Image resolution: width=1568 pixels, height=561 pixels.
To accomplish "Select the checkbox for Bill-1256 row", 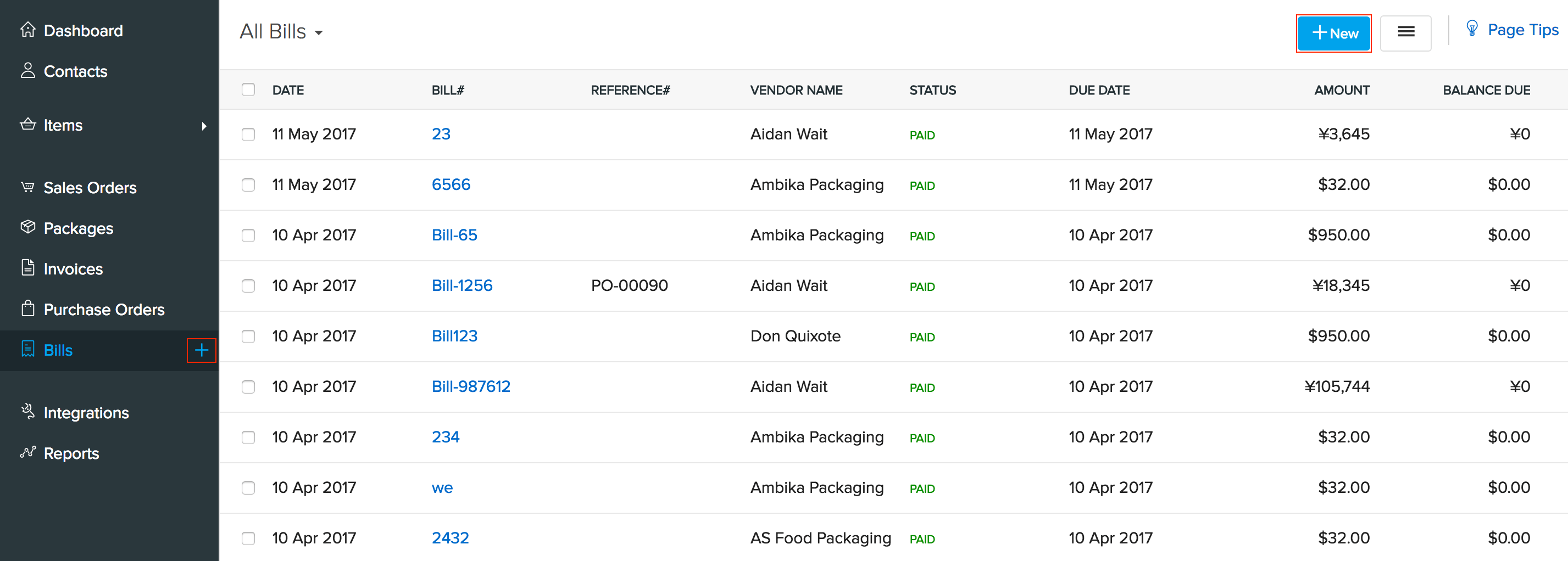I will [248, 285].
